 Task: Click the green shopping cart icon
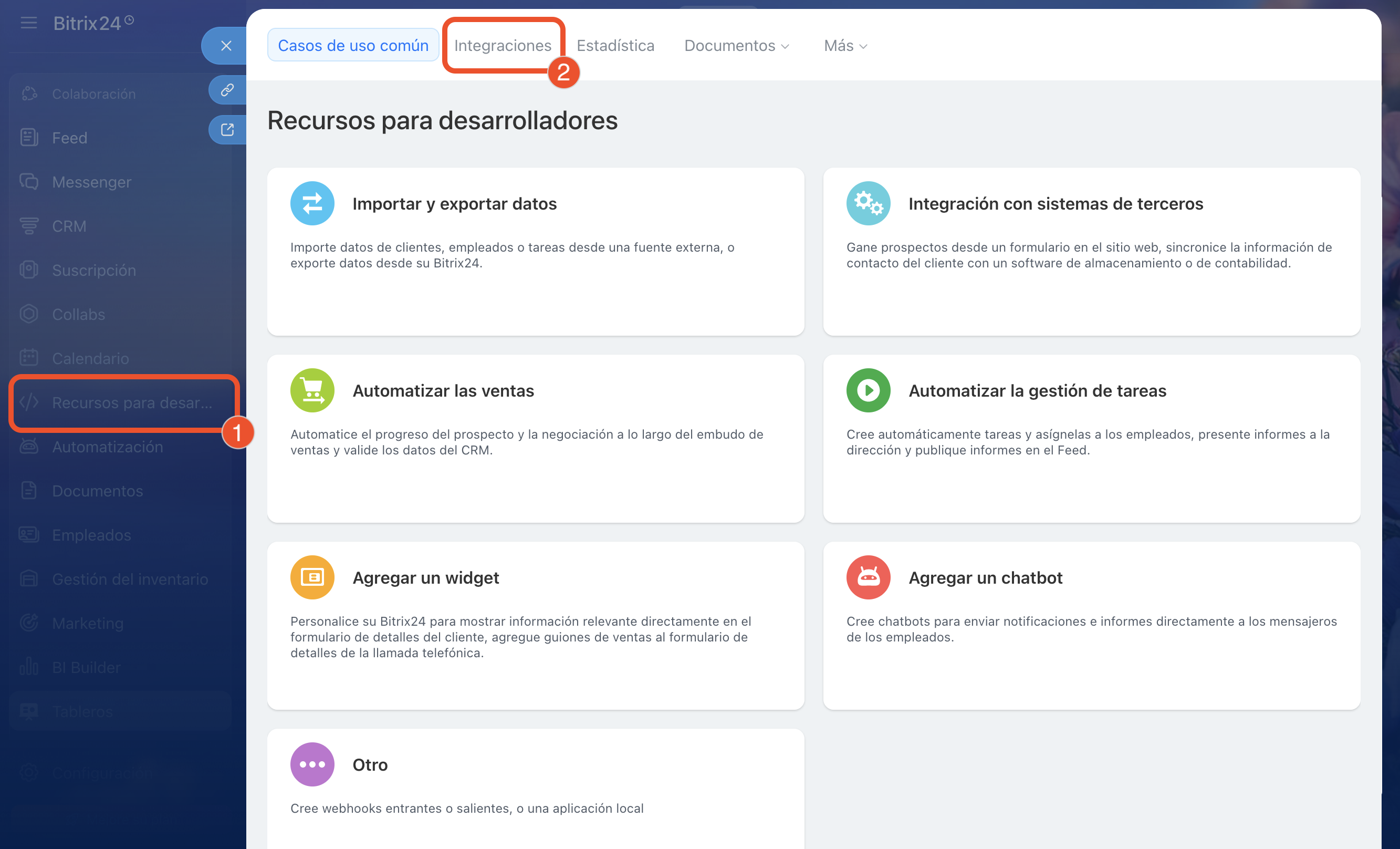pos(312,390)
